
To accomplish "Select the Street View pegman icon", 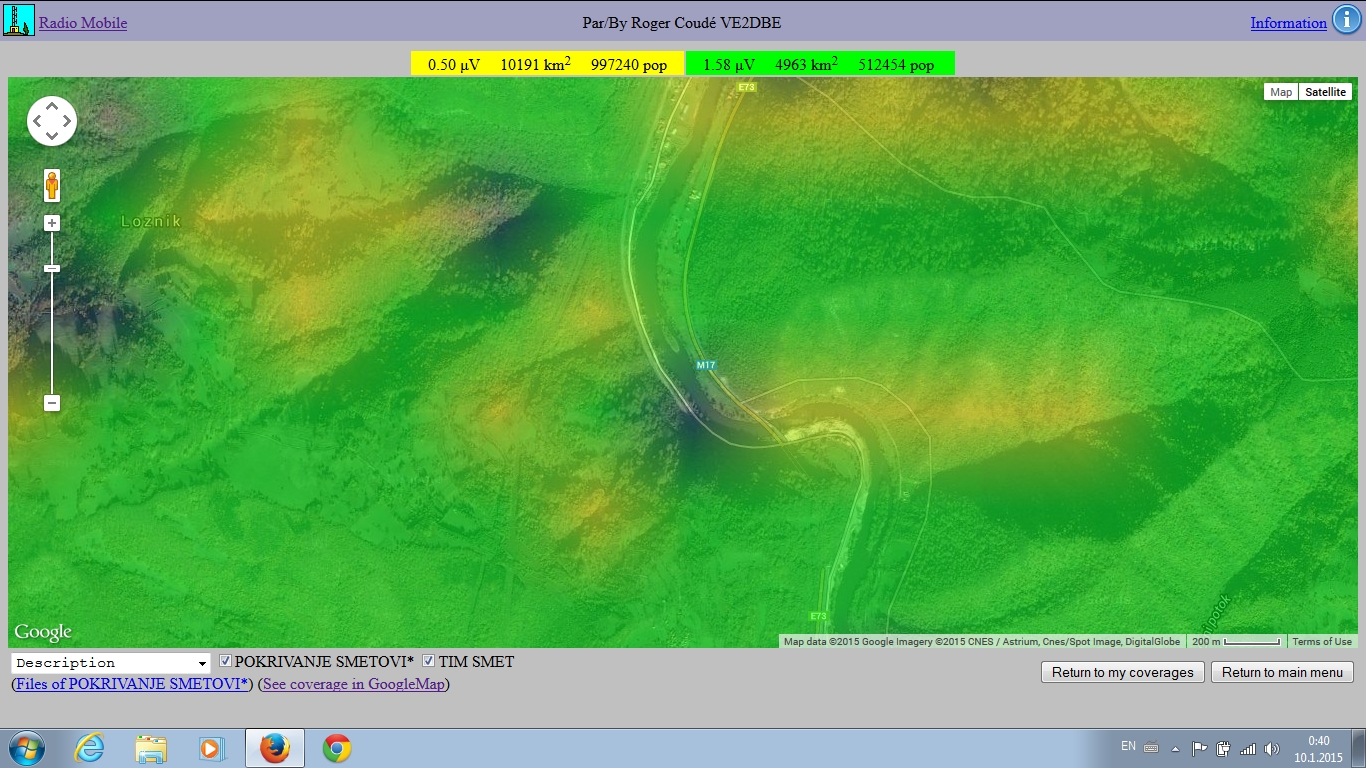I will click(52, 186).
